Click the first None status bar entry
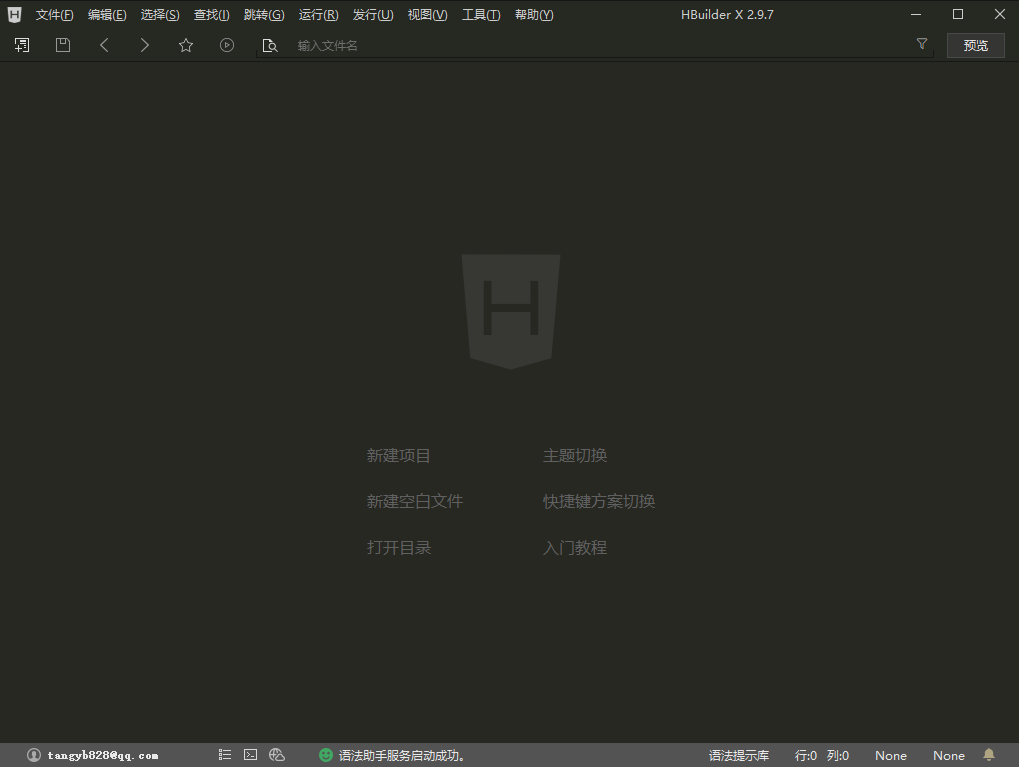This screenshot has height=767, width=1019. click(891, 755)
